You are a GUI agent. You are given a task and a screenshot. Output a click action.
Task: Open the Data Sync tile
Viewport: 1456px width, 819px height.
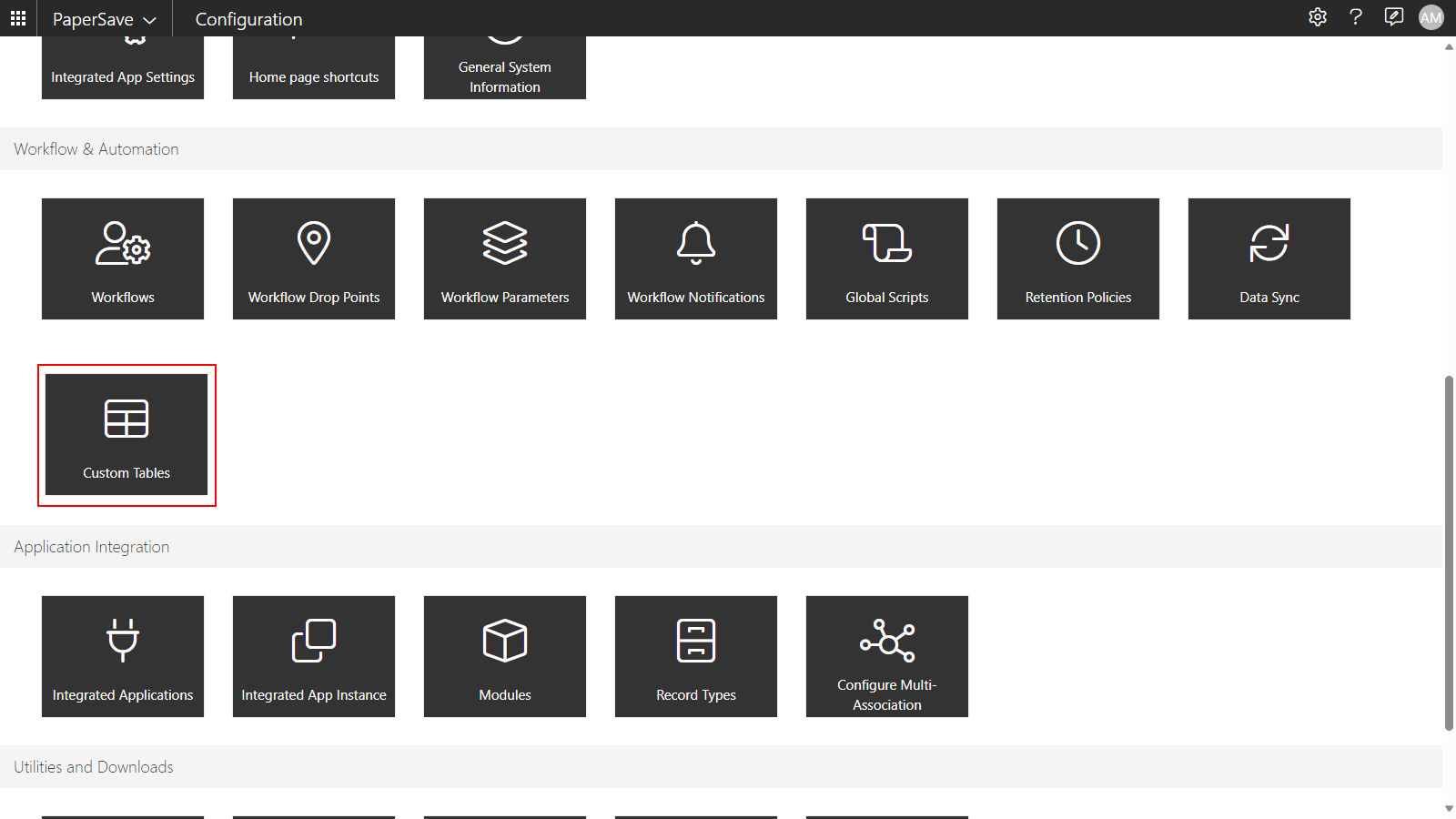tap(1269, 258)
